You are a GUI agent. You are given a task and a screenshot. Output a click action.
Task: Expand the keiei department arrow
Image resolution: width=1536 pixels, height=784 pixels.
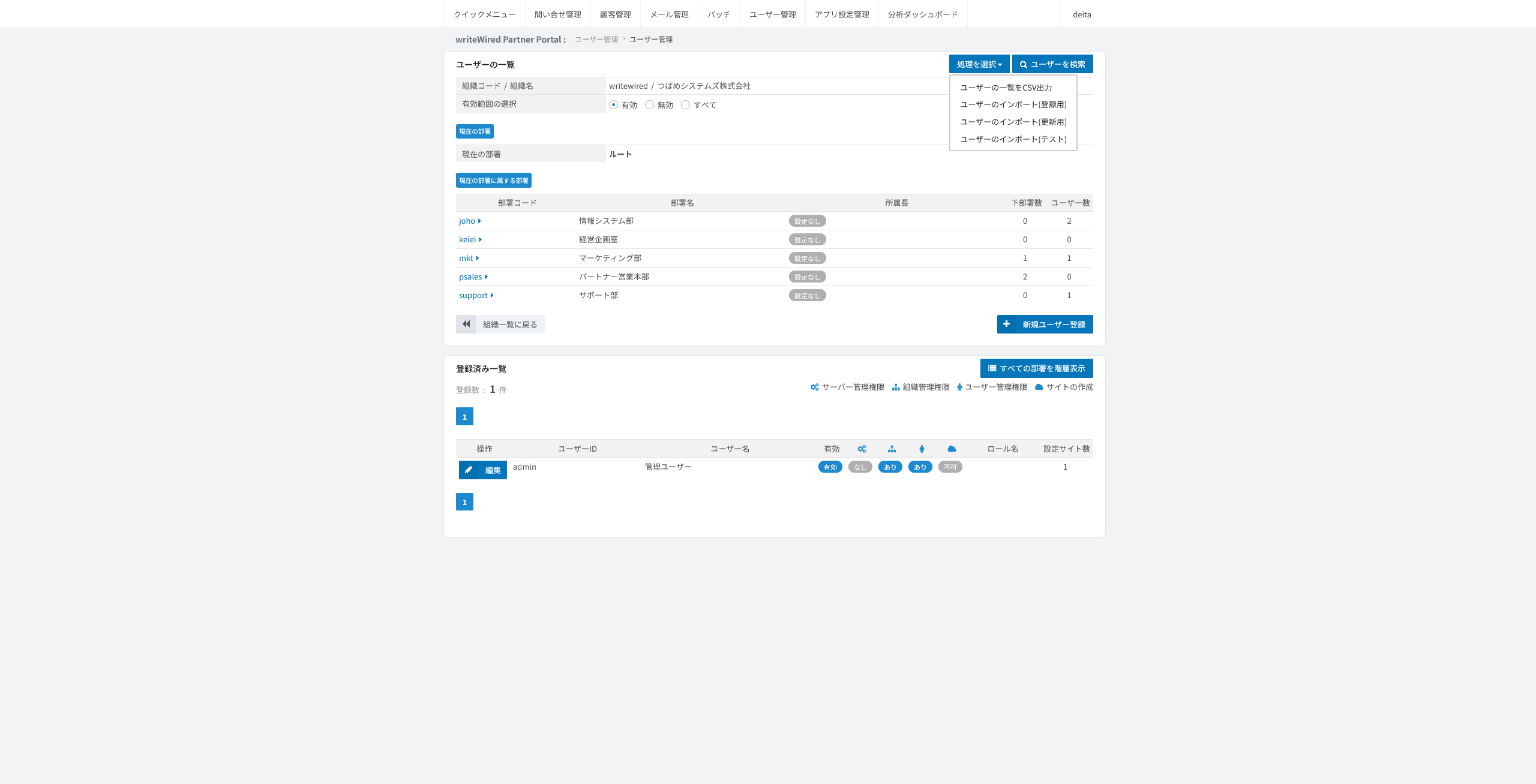(480, 240)
